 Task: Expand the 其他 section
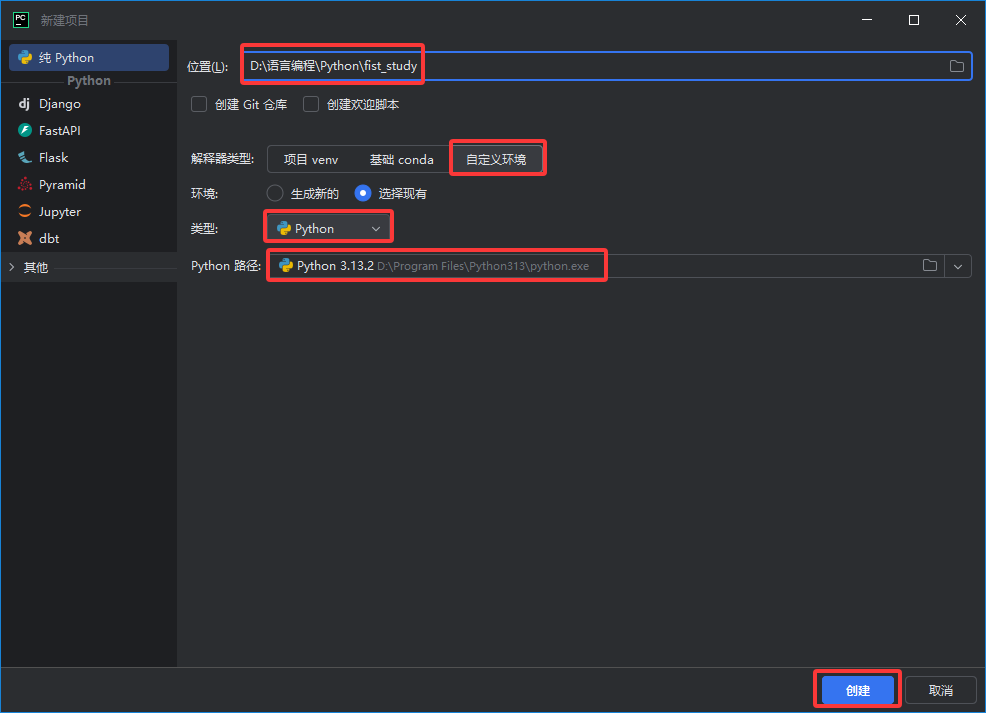pos(11,267)
